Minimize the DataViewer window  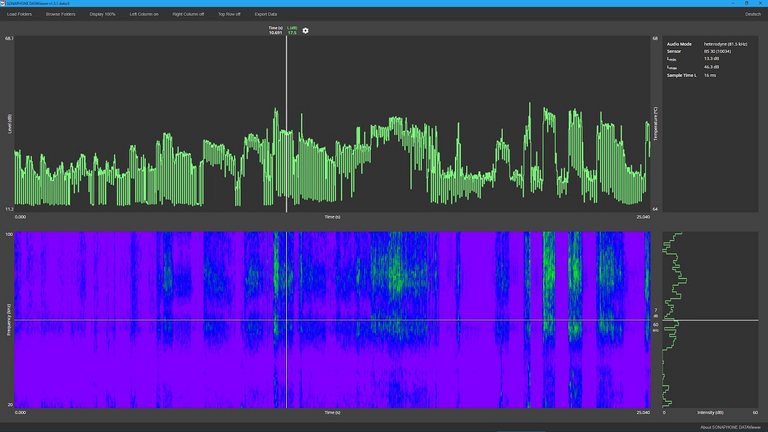(x=732, y=3)
